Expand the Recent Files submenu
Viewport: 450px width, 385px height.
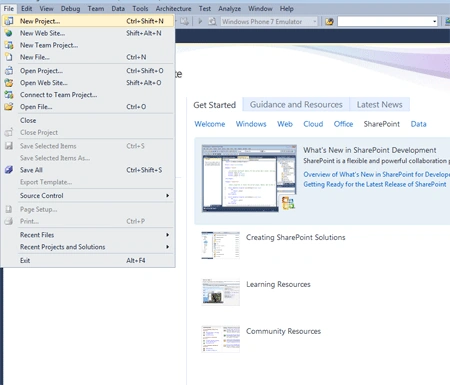88,235
